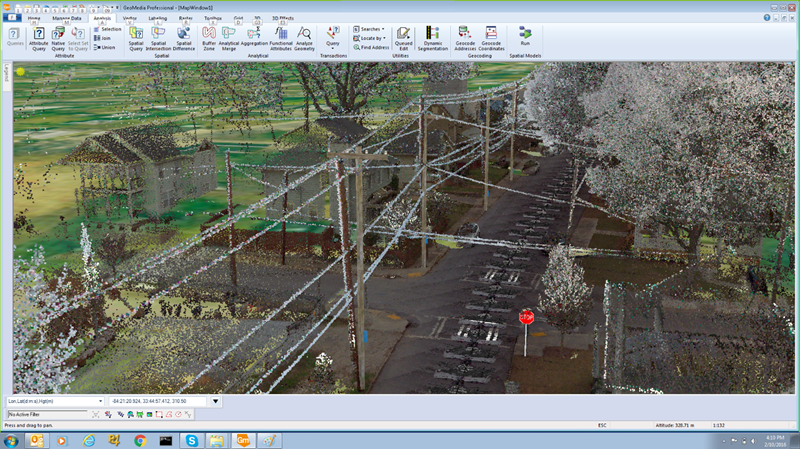Click the black arrow beside coordinates field
Image resolution: width=800 pixels, height=449 pixels.
(215, 401)
